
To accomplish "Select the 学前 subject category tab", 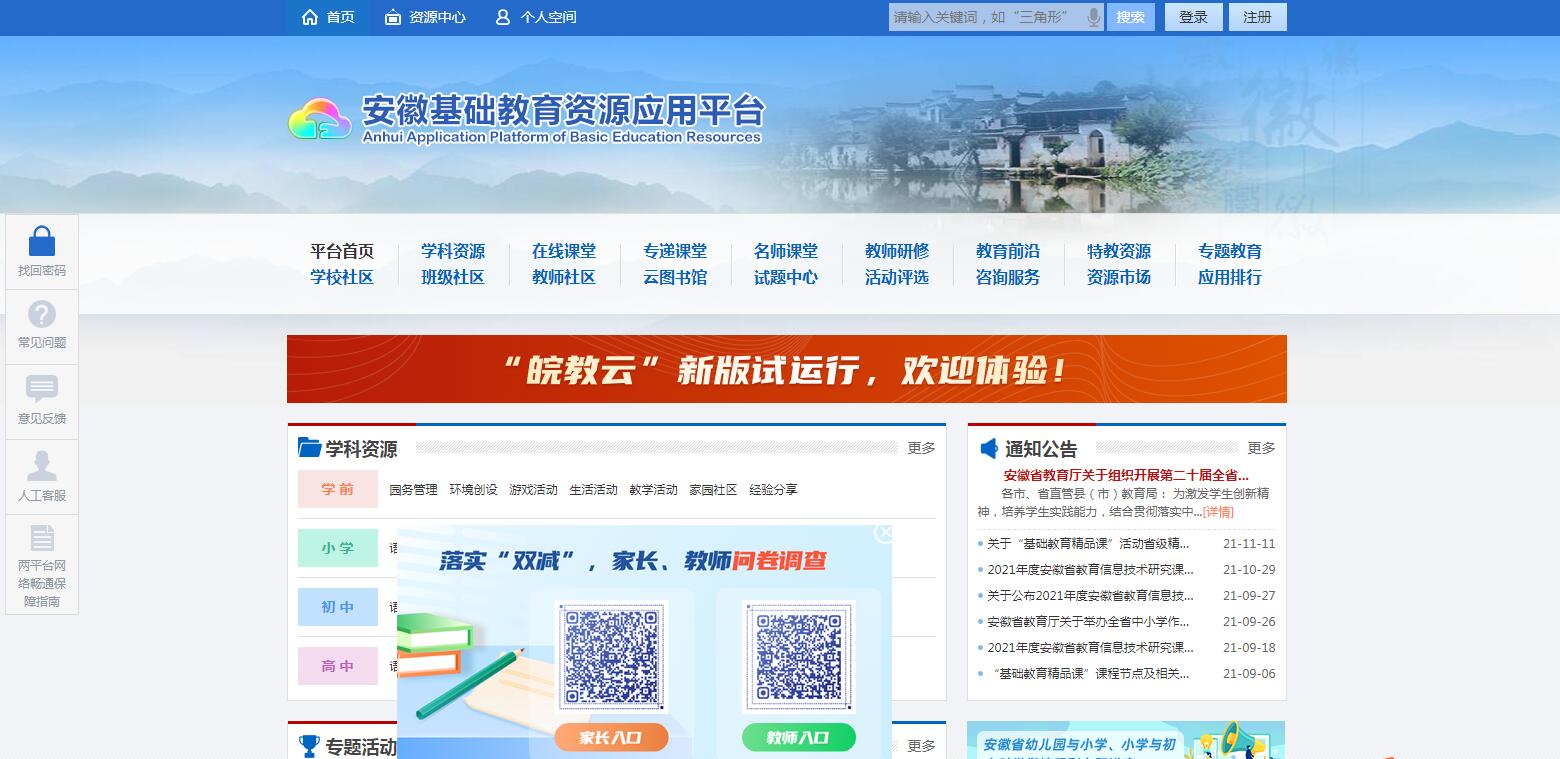I will pyautogui.click(x=338, y=489).
